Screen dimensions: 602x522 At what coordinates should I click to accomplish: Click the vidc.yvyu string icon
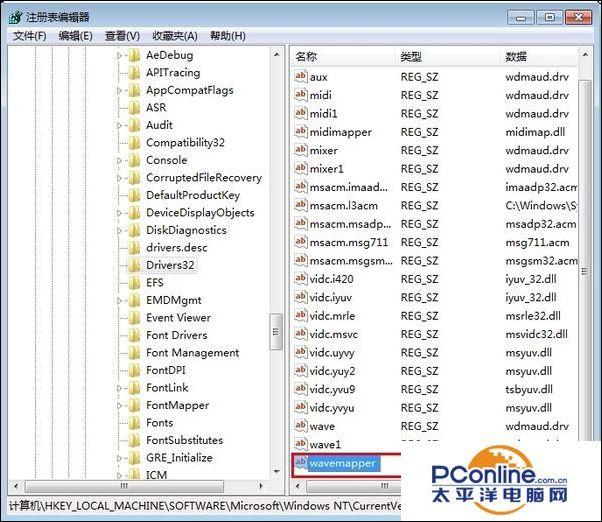coord(301,408)
